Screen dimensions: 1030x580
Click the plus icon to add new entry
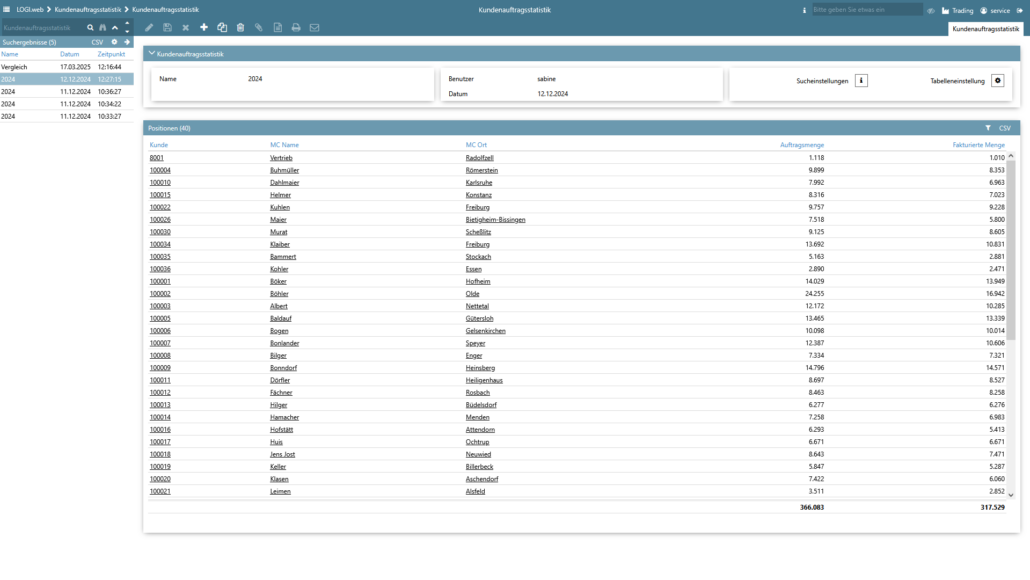204,28
